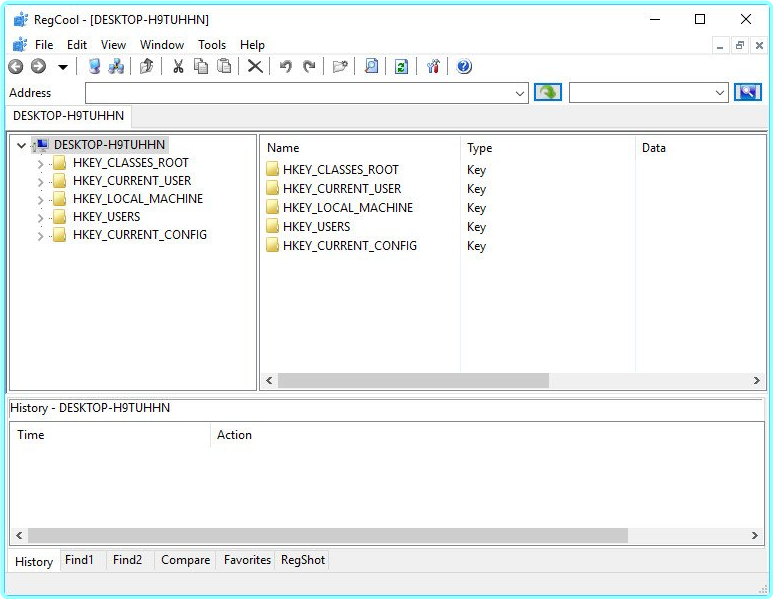Select HKEY_LOCAL_MACHINE tree item
Screen dimensions: 773x599
(138, 199)
